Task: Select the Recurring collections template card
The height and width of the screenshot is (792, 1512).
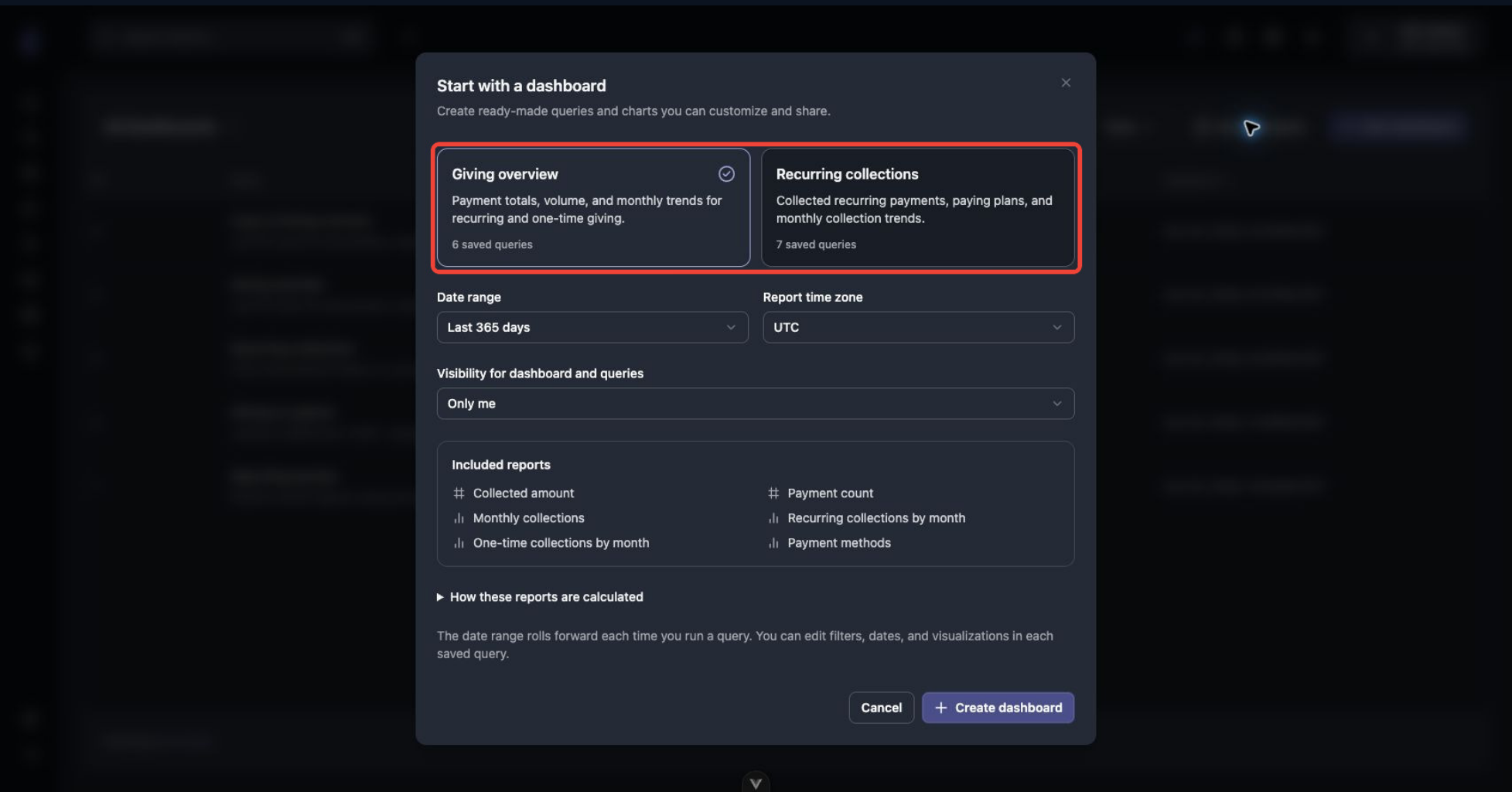Action: pyautogui.click(x=918, y=207)
